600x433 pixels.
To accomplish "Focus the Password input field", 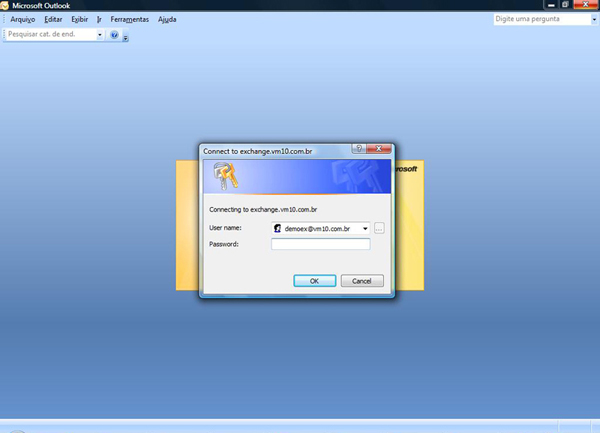I will coord(321,244).
